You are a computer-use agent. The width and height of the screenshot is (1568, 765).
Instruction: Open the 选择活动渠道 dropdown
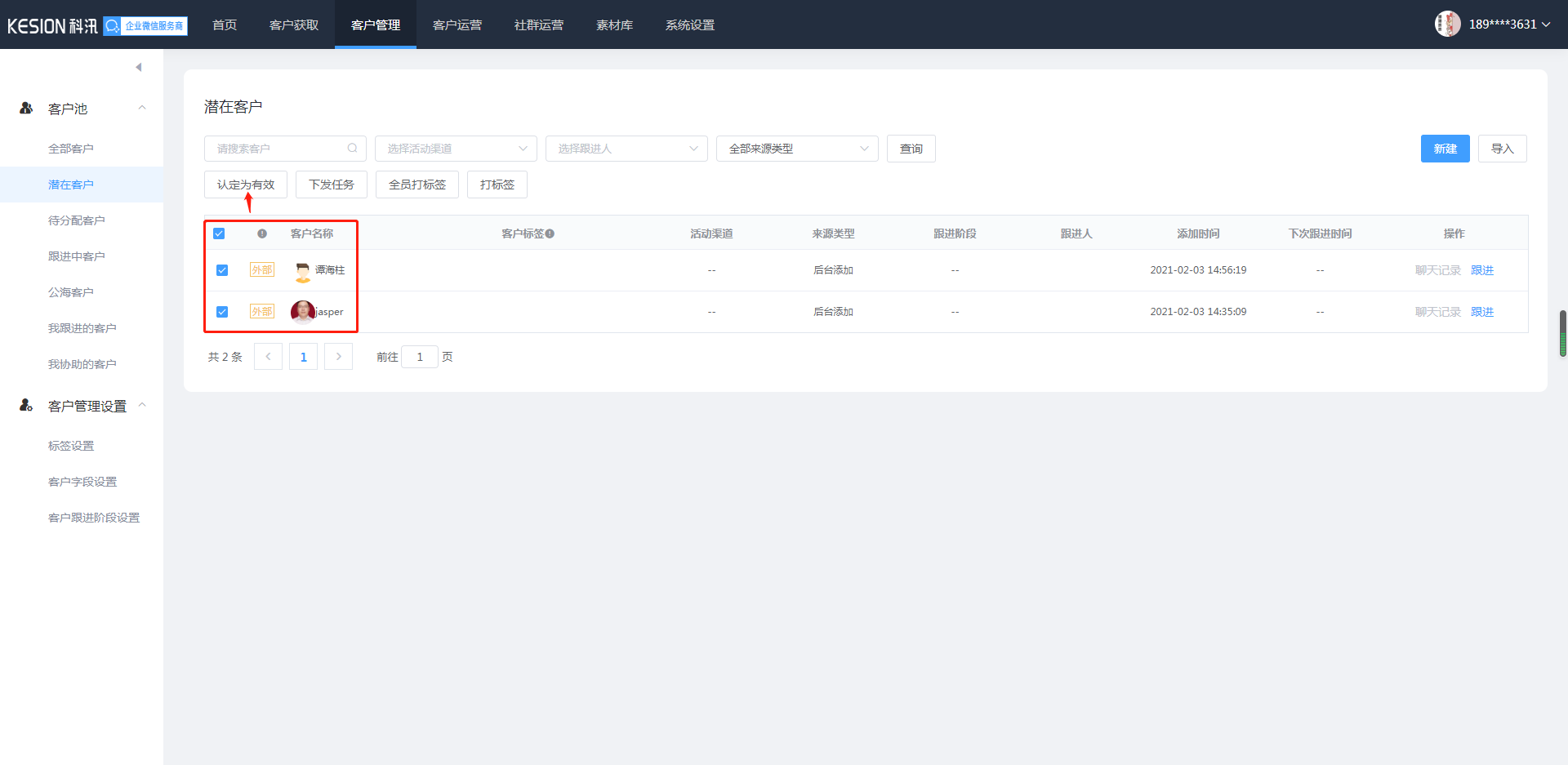(x=456, y=149)
